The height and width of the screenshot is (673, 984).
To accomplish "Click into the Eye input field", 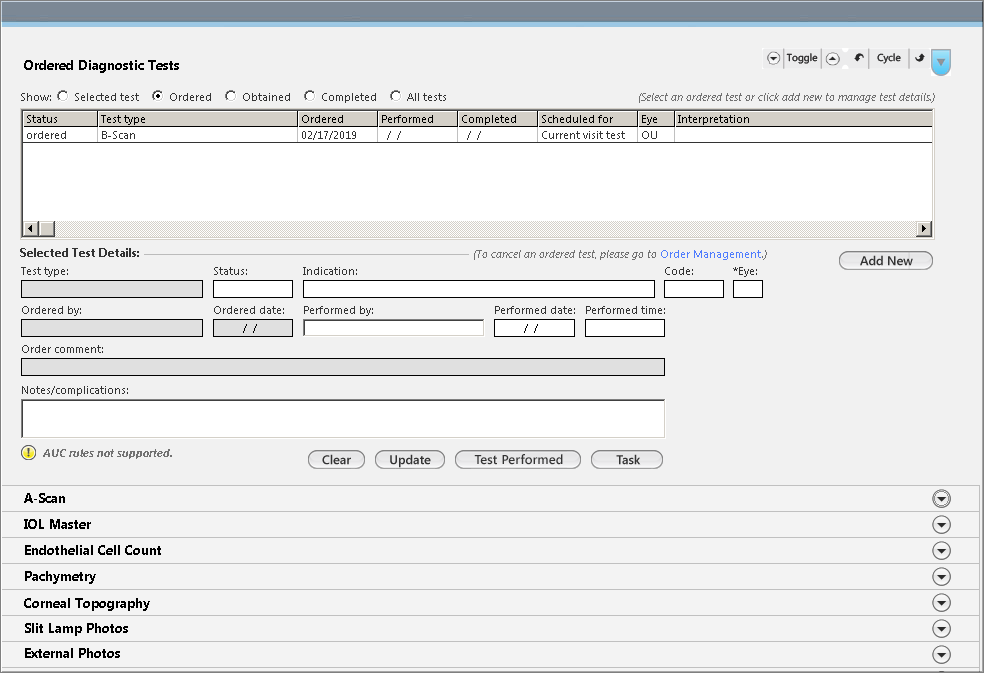I will [748, 289].
